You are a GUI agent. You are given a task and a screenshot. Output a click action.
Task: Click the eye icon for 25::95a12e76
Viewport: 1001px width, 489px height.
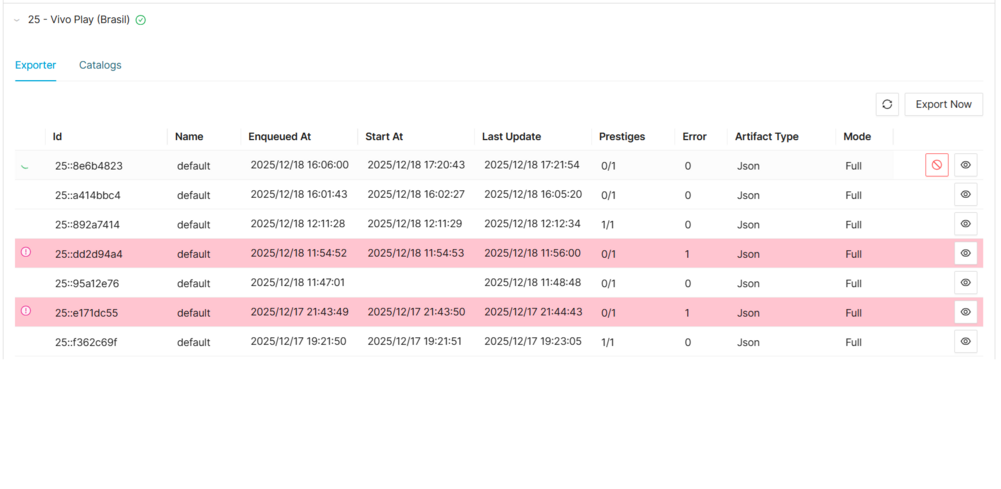965,283
